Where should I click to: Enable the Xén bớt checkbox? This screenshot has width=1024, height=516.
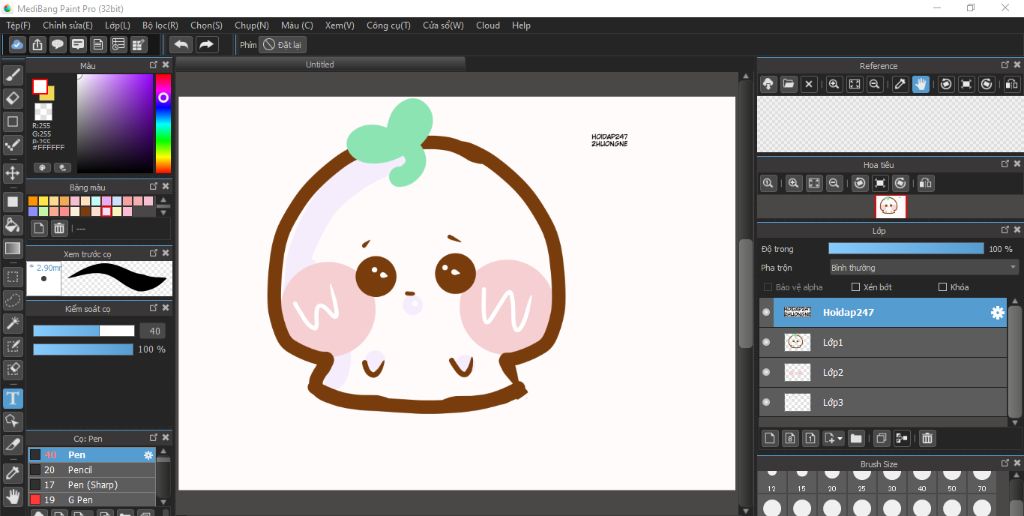(856, 287)
